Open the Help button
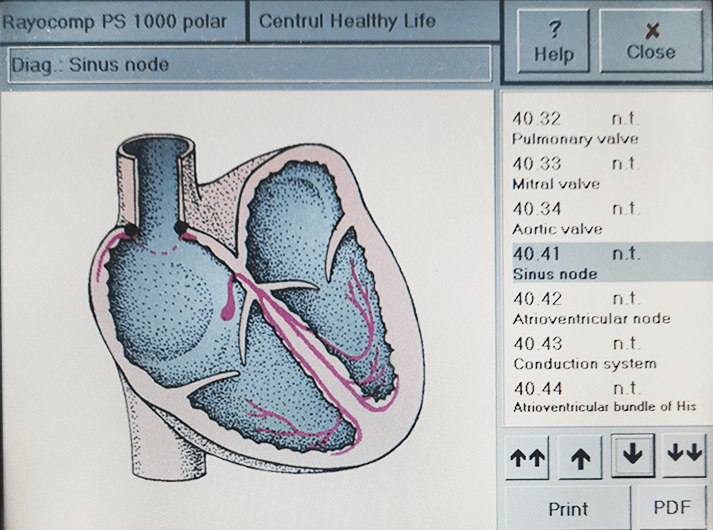713x530 pixels. coord(553,41)
